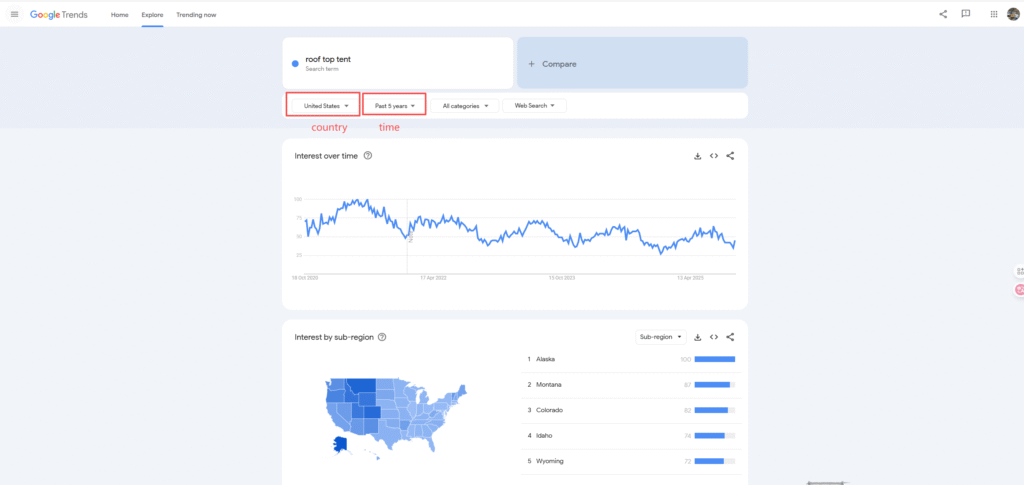Click the share icon in top header
The image size is (1024, 485).
943,14
